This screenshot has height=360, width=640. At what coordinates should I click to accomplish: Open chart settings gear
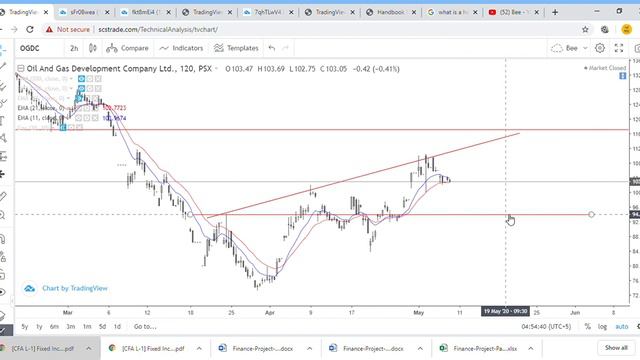[x=600, y=48]
